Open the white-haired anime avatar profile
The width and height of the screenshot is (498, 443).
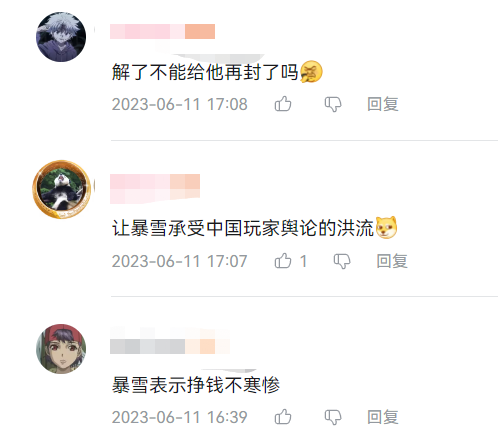(x=61, y=37)
